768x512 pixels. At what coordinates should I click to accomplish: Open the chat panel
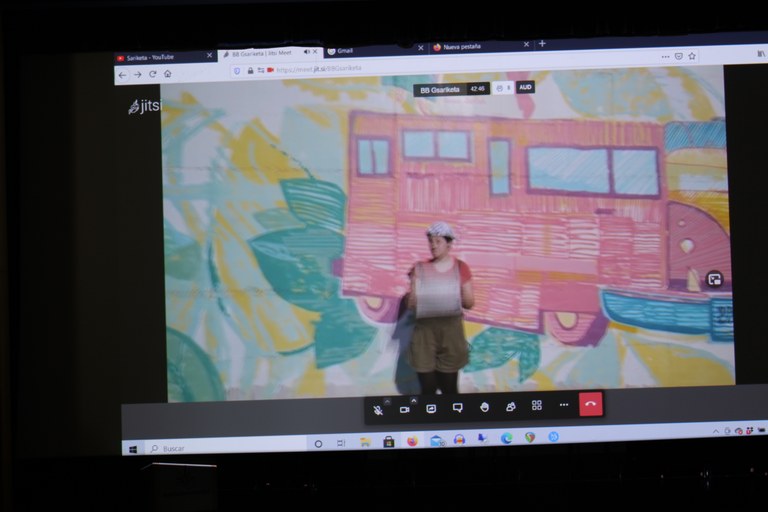tap(457, 407)
